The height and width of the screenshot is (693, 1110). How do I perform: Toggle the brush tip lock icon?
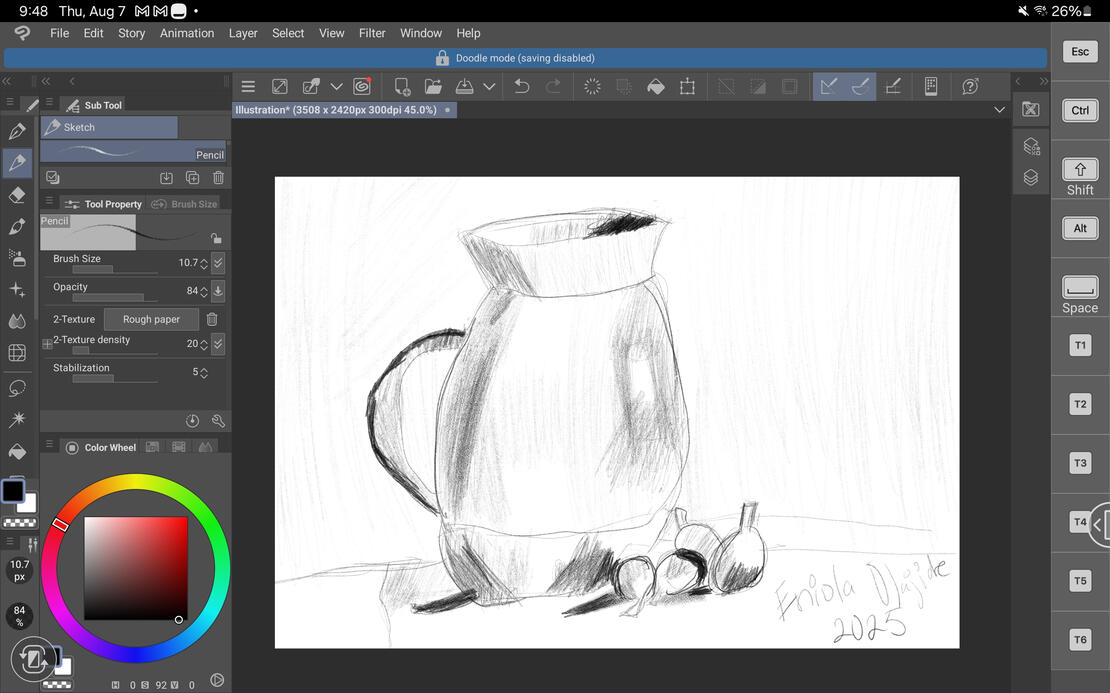click(x=215, y=238)
